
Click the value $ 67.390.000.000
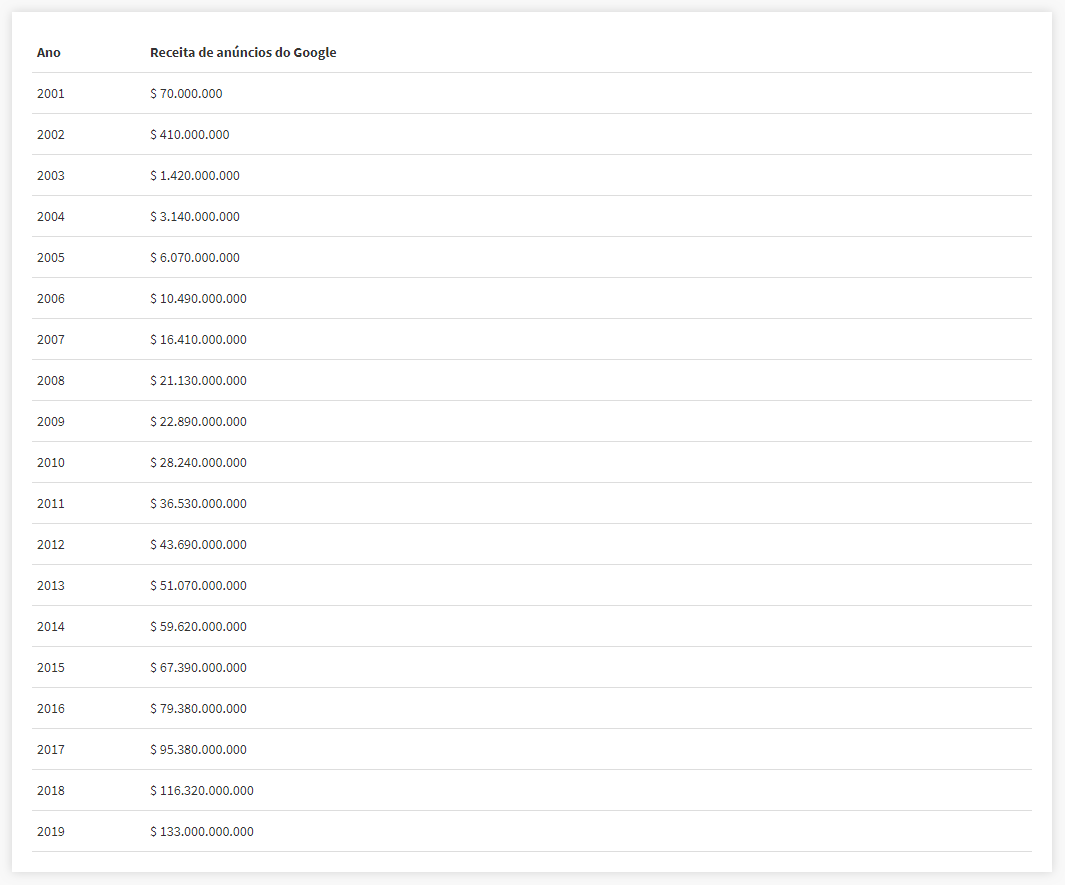click(198, 667)
